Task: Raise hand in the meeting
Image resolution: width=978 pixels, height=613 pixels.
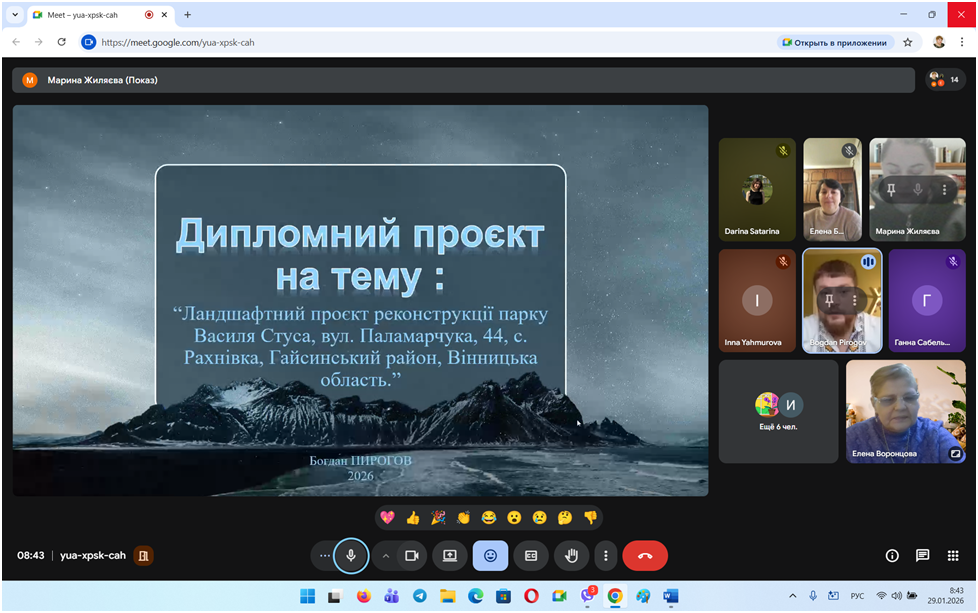Action: coord(571,555)
